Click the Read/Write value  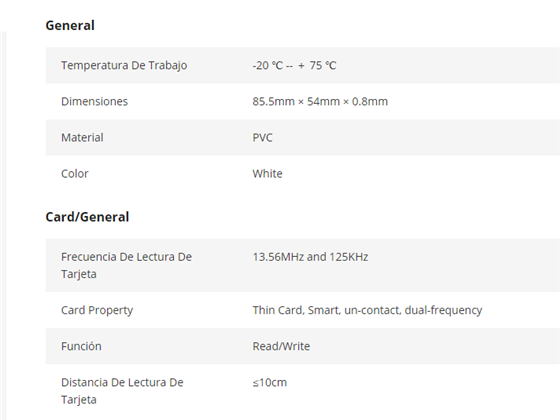pyautogui.click(x=281, y=346)
